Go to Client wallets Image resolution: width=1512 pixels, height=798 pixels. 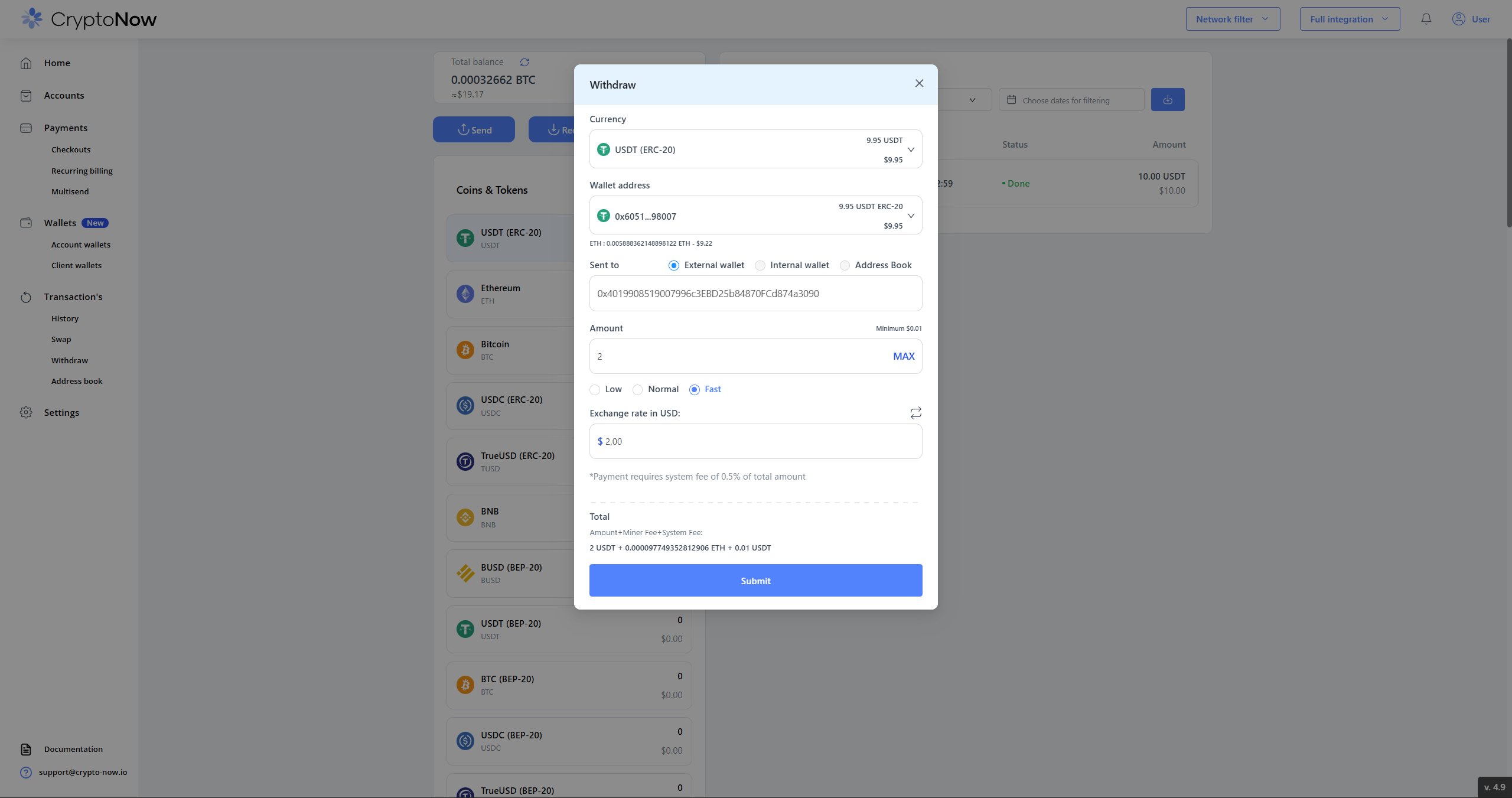pos(77,265)
